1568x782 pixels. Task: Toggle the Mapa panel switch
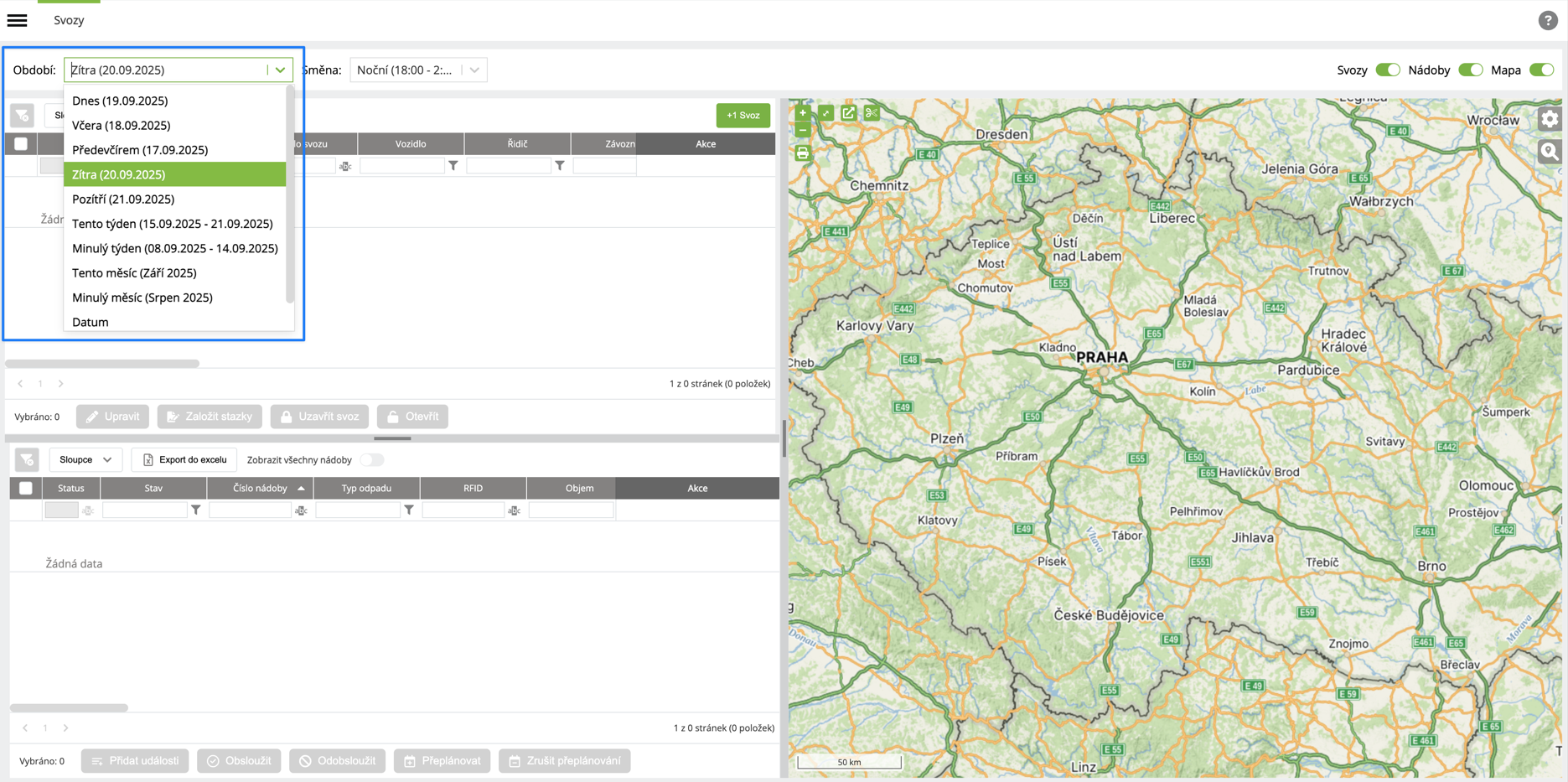click(x=1542, y=70)
